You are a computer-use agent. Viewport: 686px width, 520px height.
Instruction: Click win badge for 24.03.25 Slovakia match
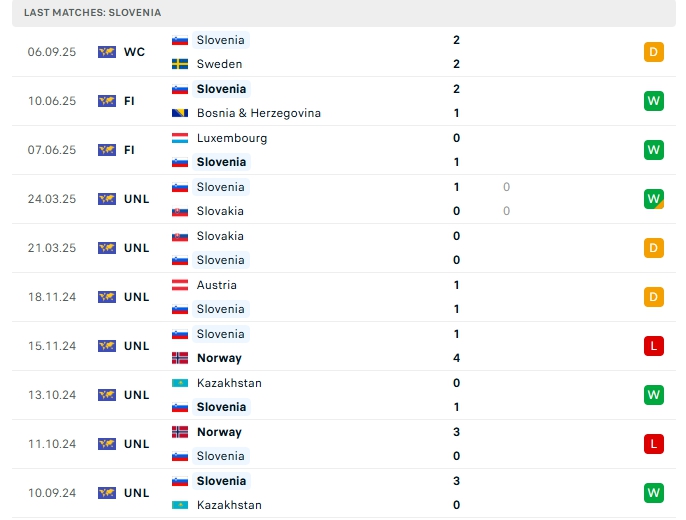pos(654,199)
